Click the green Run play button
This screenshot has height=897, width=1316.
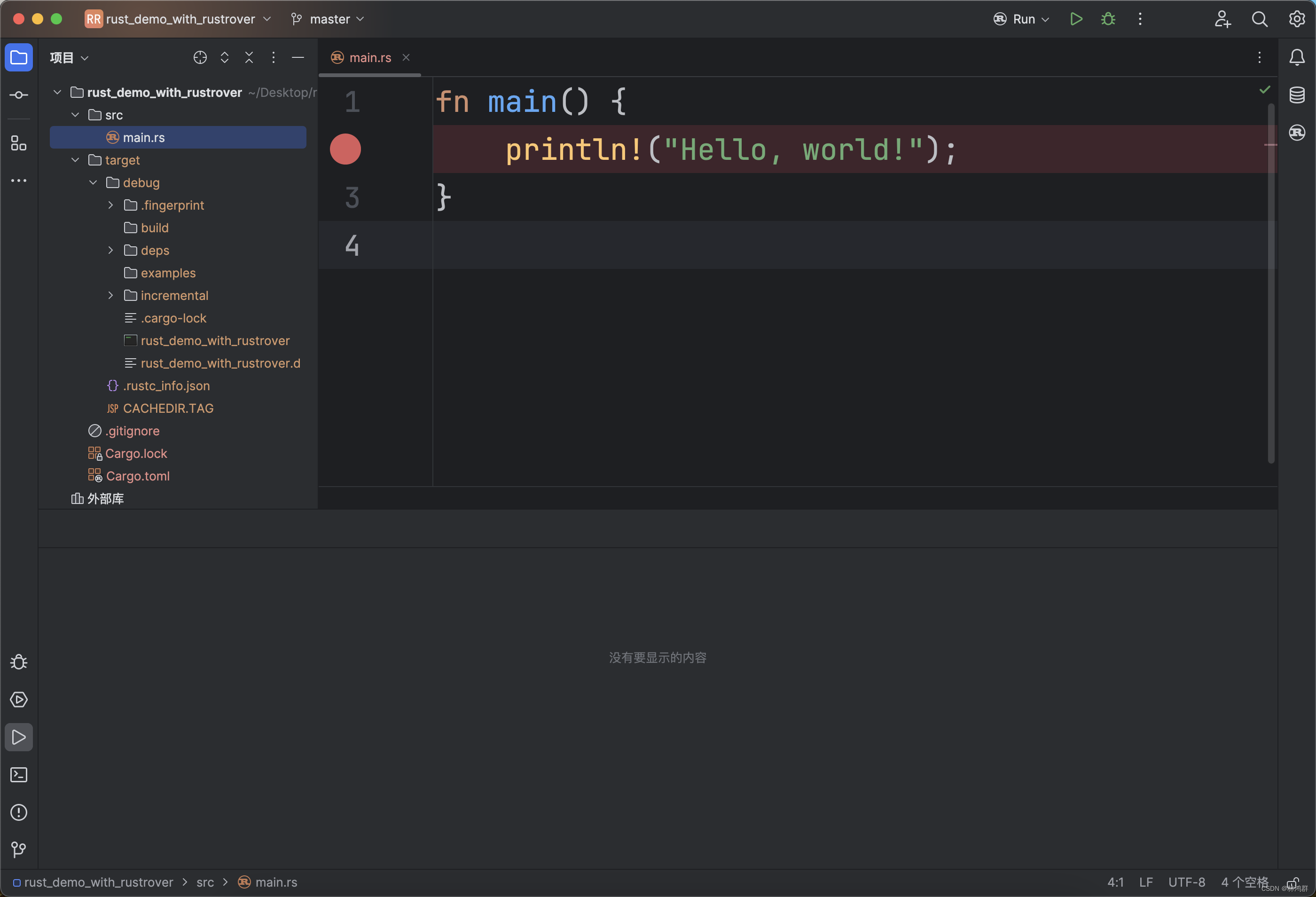1076,19
